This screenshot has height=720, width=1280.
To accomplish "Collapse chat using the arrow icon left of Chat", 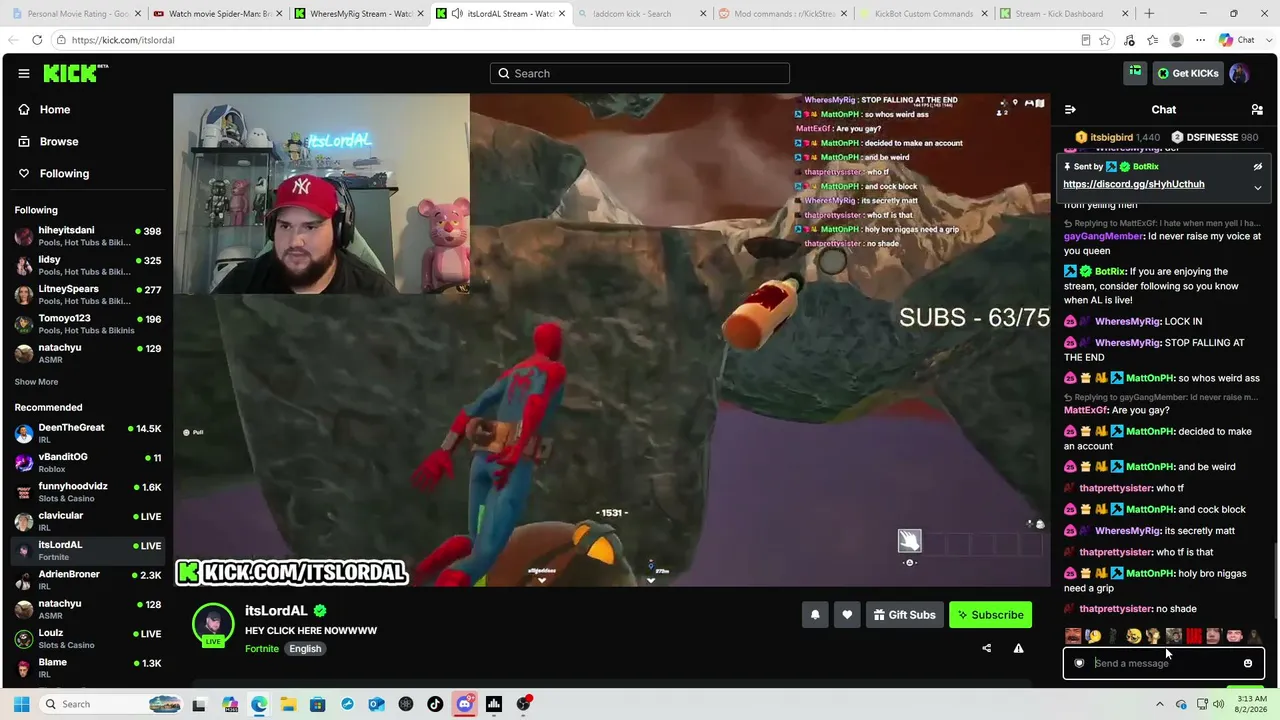I will (x=1070, y=110).
